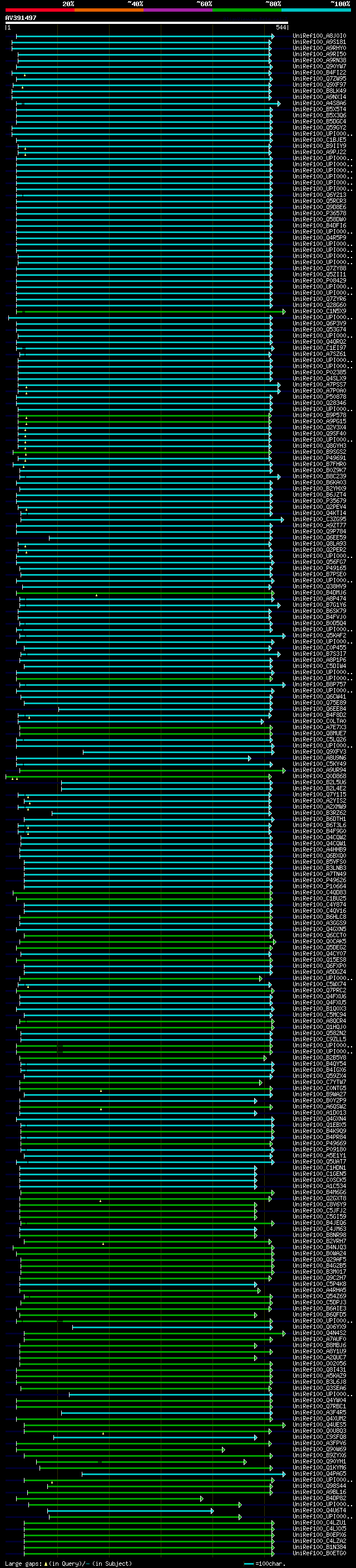Open hit UniRef100_B4FI22
The width and height of the screenshot is (356, 1568).
pos(319,72)
